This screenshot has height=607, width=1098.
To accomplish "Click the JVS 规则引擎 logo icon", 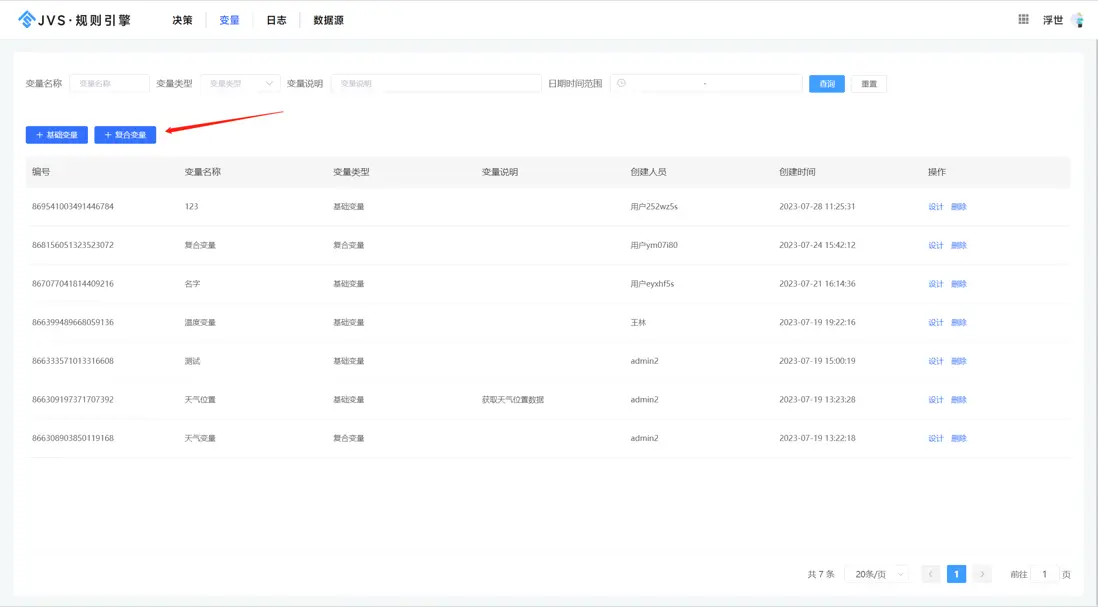I will pos(27,20).
